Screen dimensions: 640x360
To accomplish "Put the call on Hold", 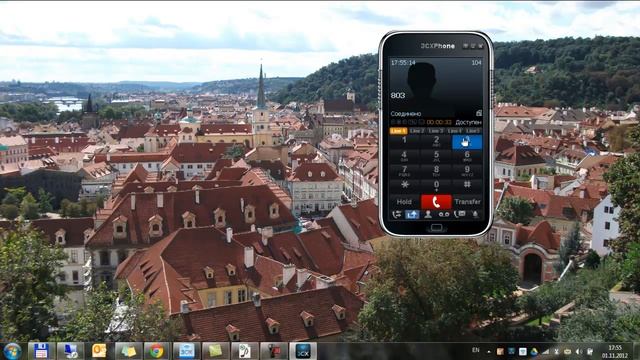I will pyautogui.click(x=404, y=202).
